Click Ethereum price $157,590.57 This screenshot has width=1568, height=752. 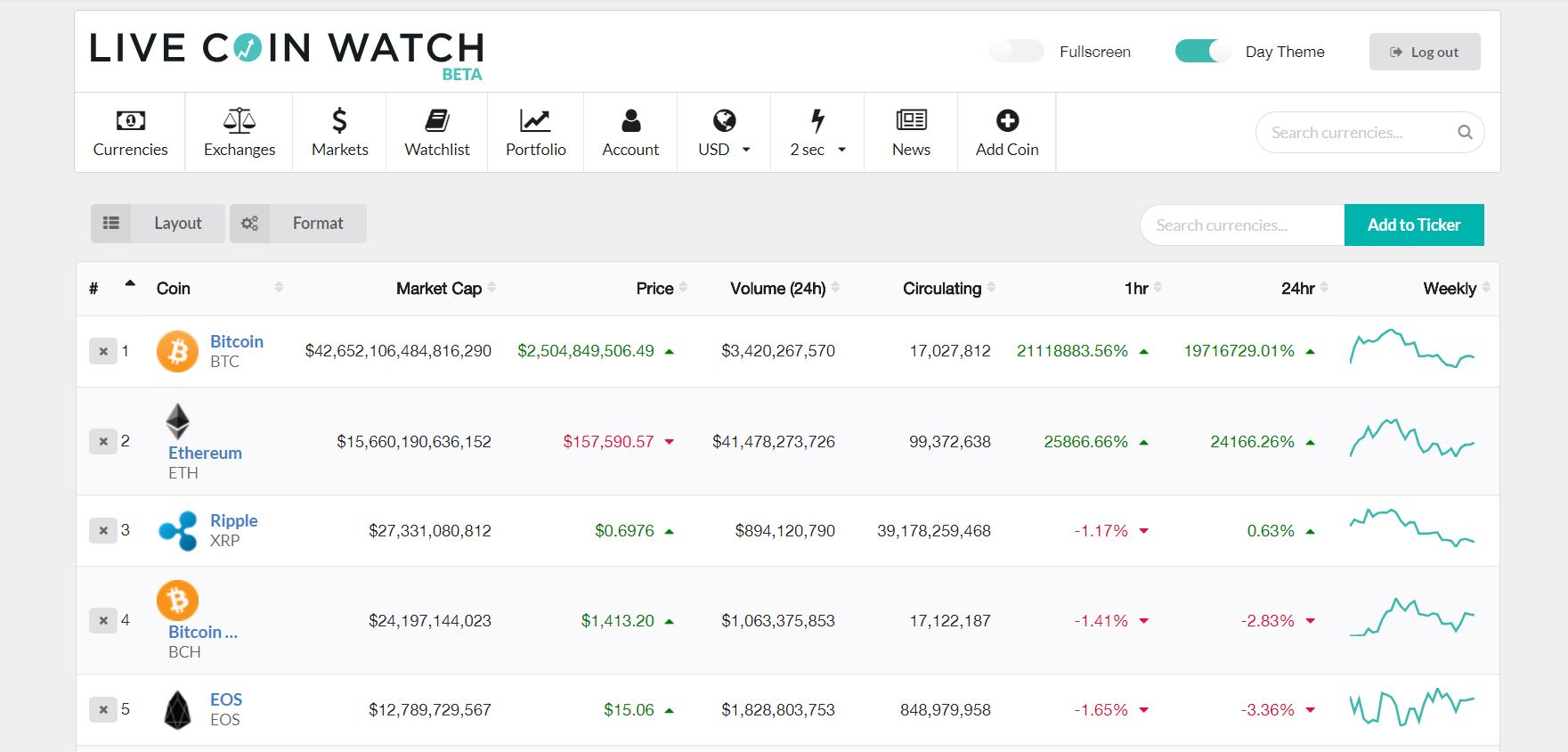[x=608, y=441]
